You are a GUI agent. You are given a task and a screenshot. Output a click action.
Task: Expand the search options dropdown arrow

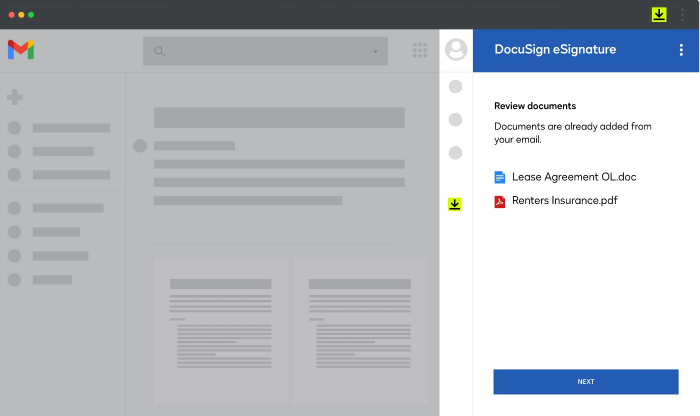click(376, 51)
